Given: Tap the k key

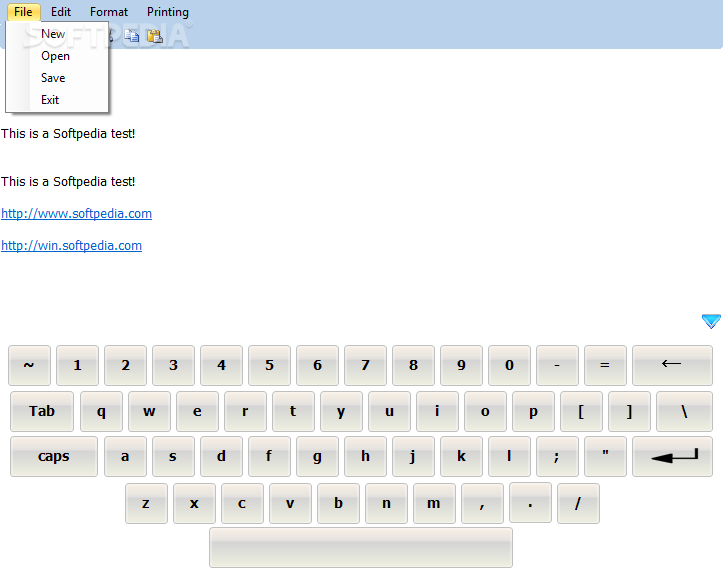Looking at the screenshot, I should point(461,456).
